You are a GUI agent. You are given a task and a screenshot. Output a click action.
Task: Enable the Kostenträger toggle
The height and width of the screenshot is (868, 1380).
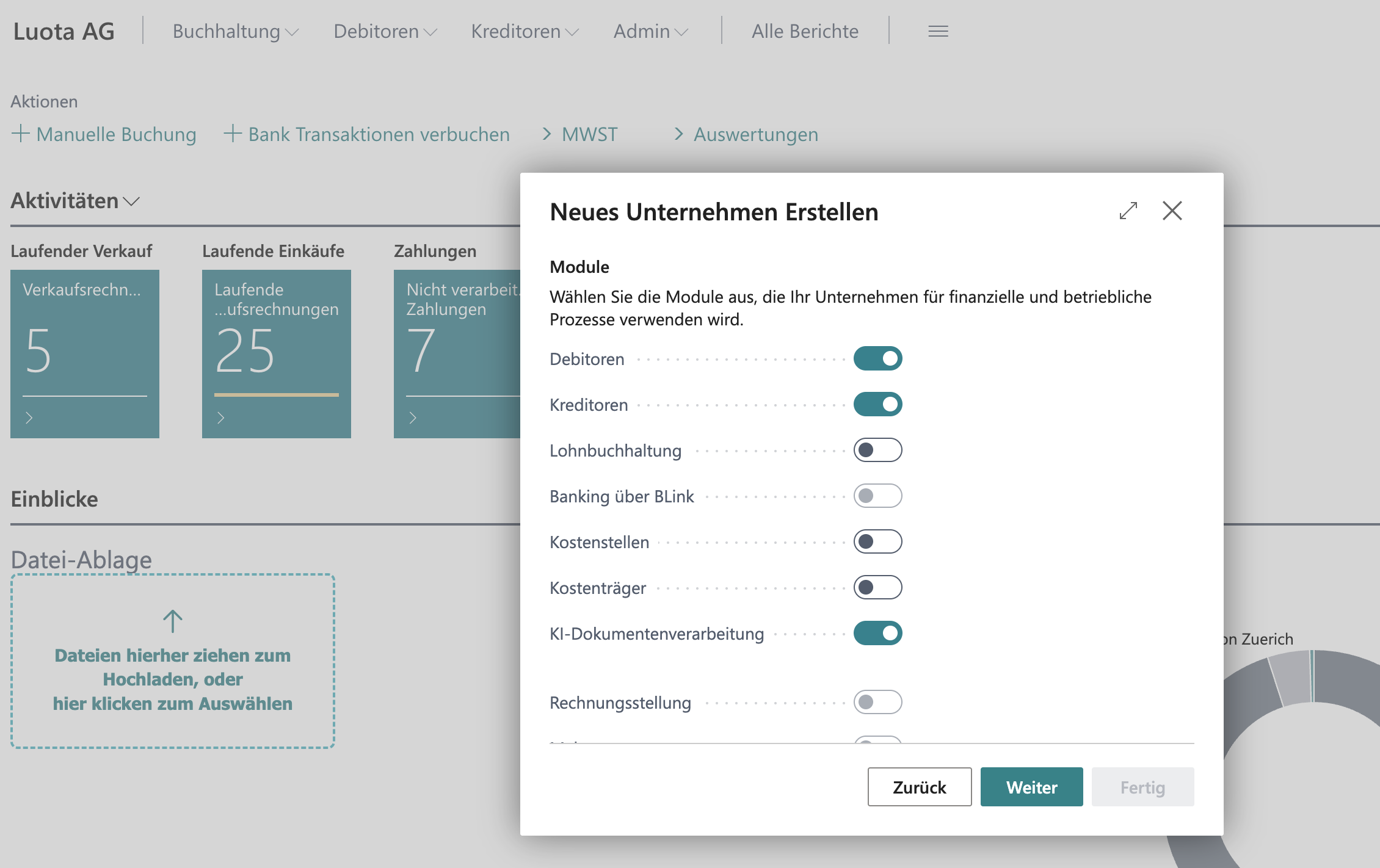877,587
